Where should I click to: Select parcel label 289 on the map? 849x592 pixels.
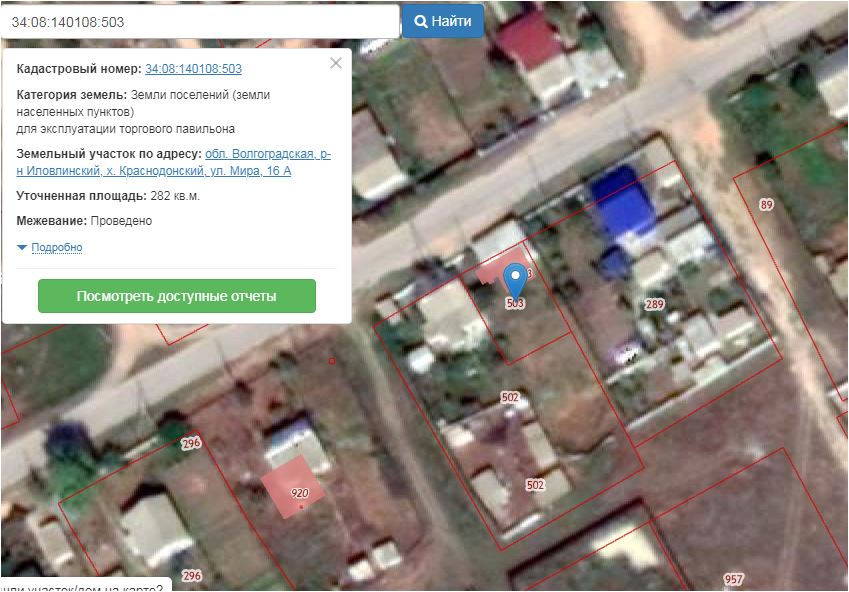pyautogui.click(x=655, y=304)
